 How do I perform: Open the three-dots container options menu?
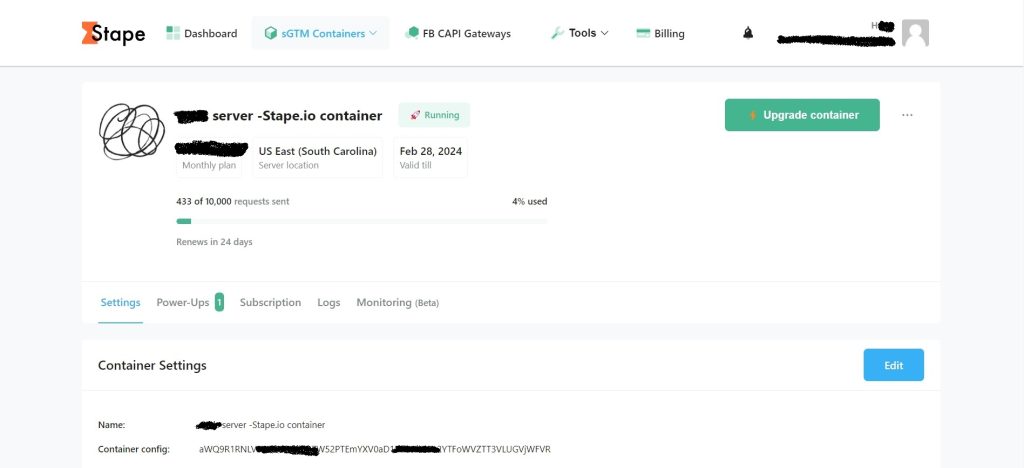[x=907, y=115]
